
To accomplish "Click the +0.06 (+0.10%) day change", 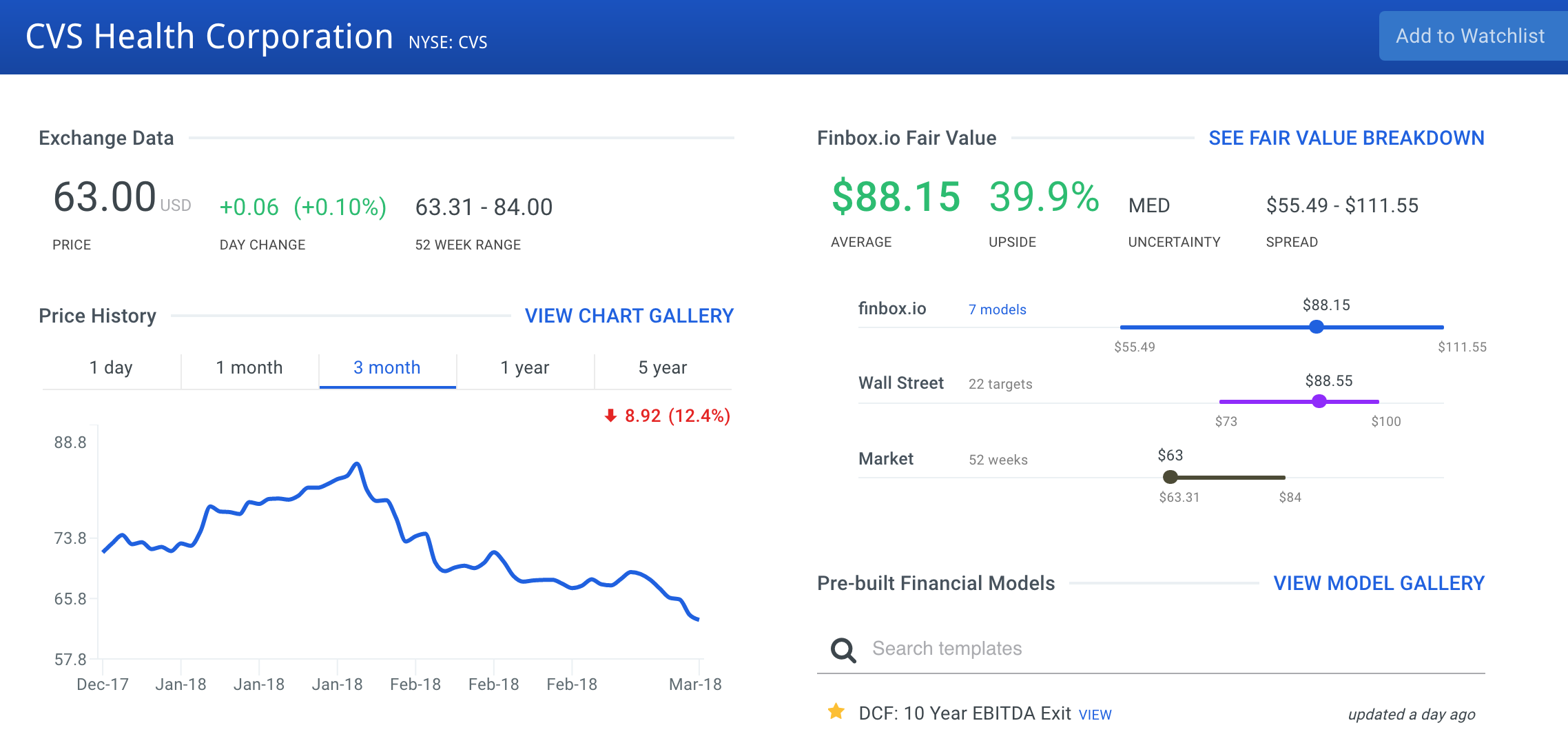I will (x=303, y=207).
